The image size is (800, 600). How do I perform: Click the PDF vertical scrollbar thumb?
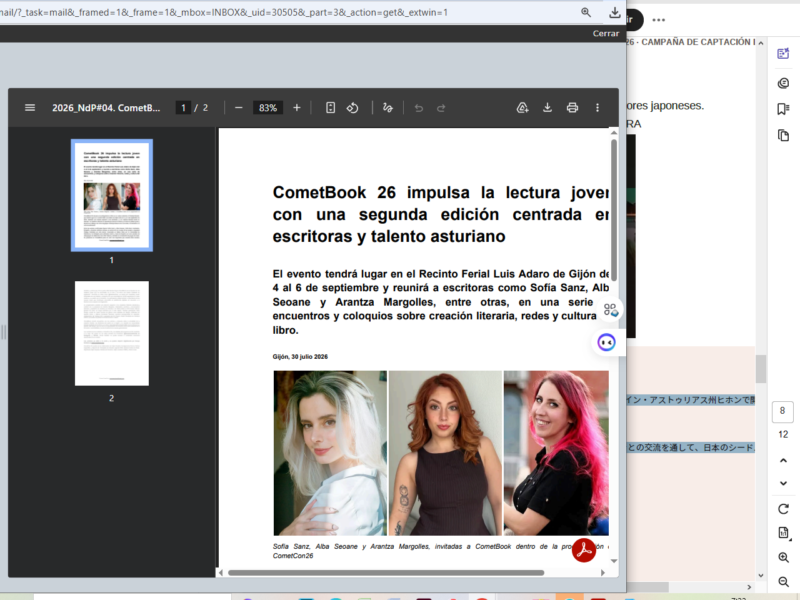614,209
